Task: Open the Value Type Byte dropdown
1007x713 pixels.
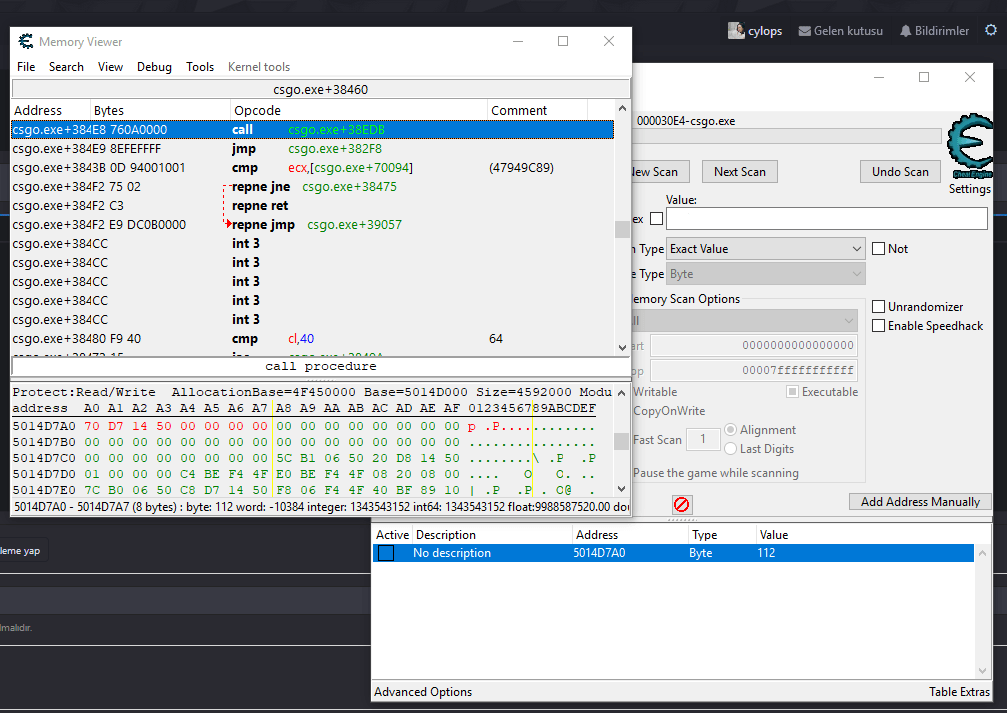Action: point(766,274)
